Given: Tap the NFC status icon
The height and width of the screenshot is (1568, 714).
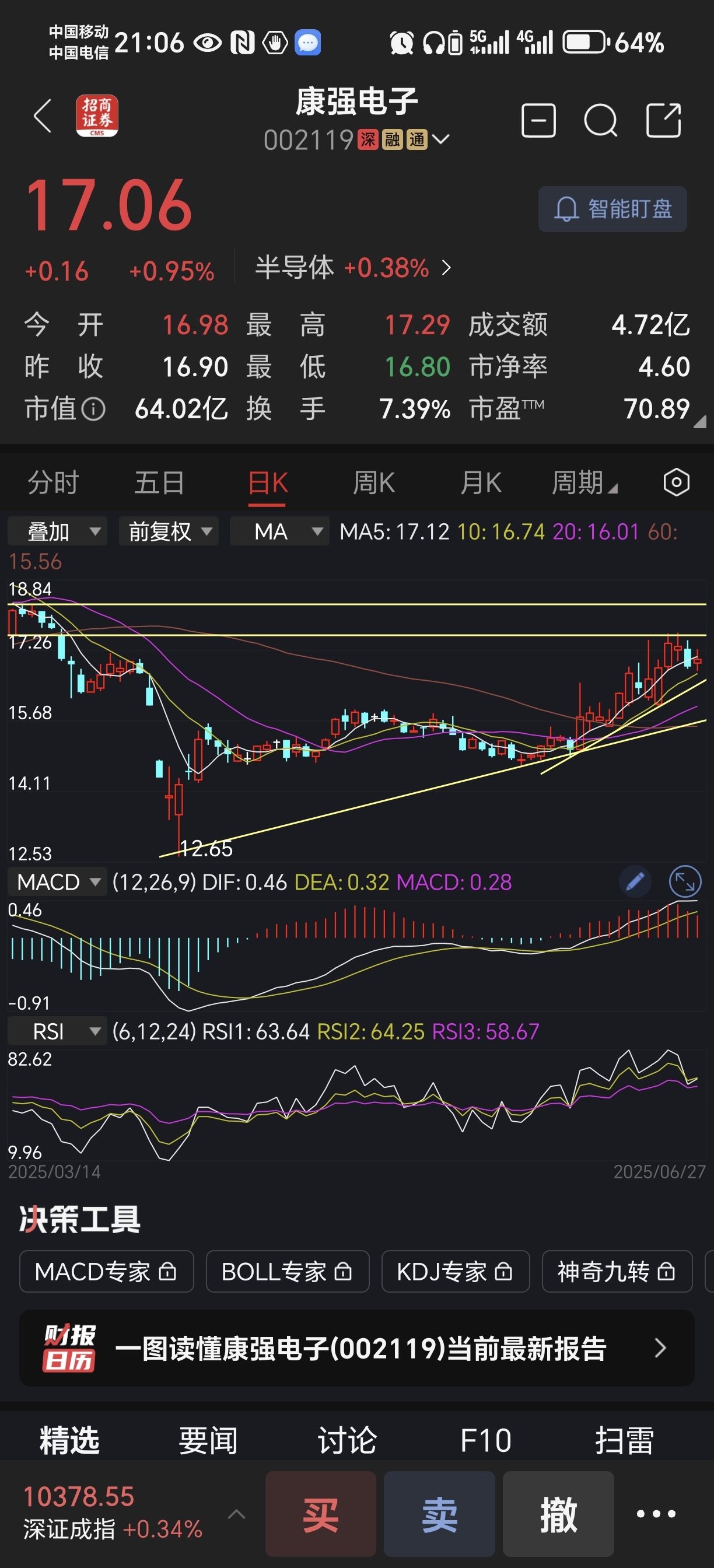Looking at the screenshot, I should click(242, 43).
